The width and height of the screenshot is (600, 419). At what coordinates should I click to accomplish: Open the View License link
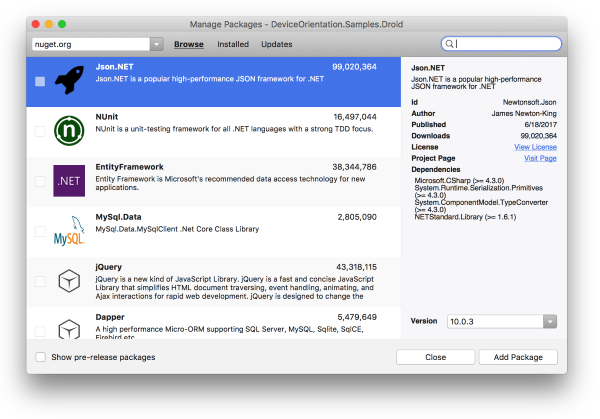pyautogui.click(x=535, y=147)
